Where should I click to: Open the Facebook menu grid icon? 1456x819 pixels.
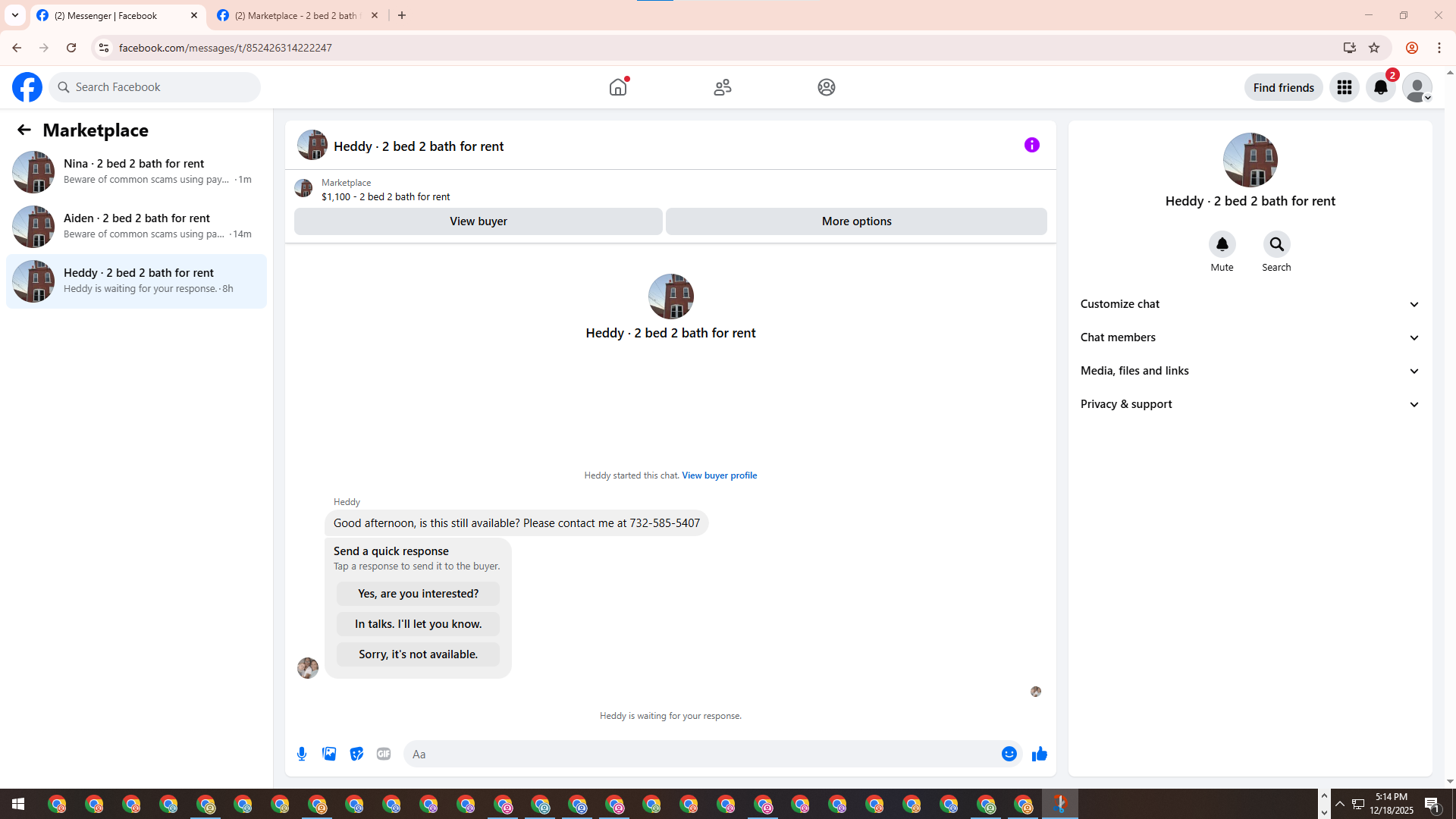point(1345,87)
